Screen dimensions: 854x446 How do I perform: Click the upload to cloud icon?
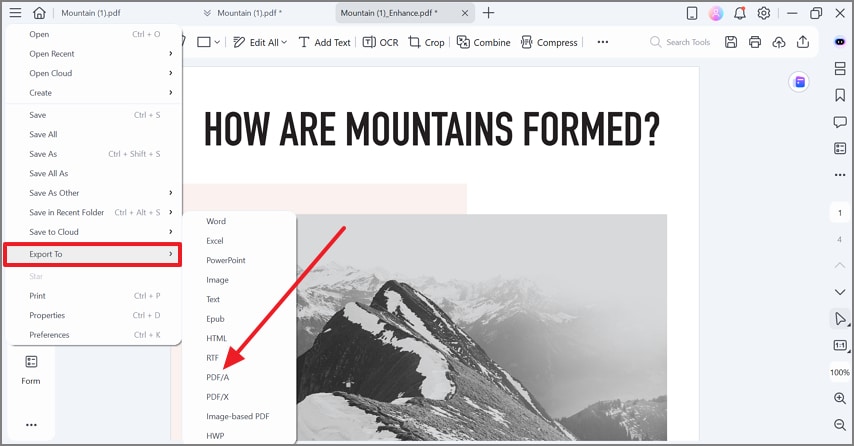[x=779, y=42]
